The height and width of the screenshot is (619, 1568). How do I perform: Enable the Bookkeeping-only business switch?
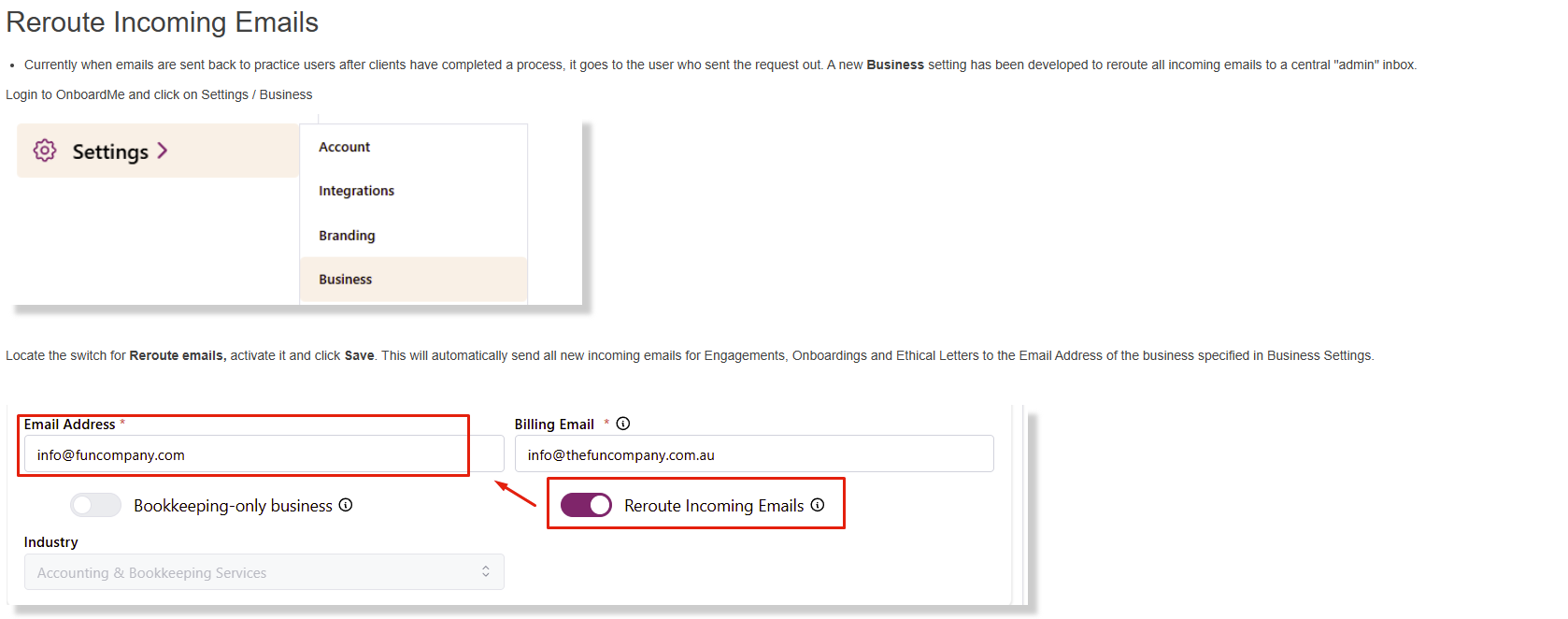pyautogui.click(x=95, y=505)
